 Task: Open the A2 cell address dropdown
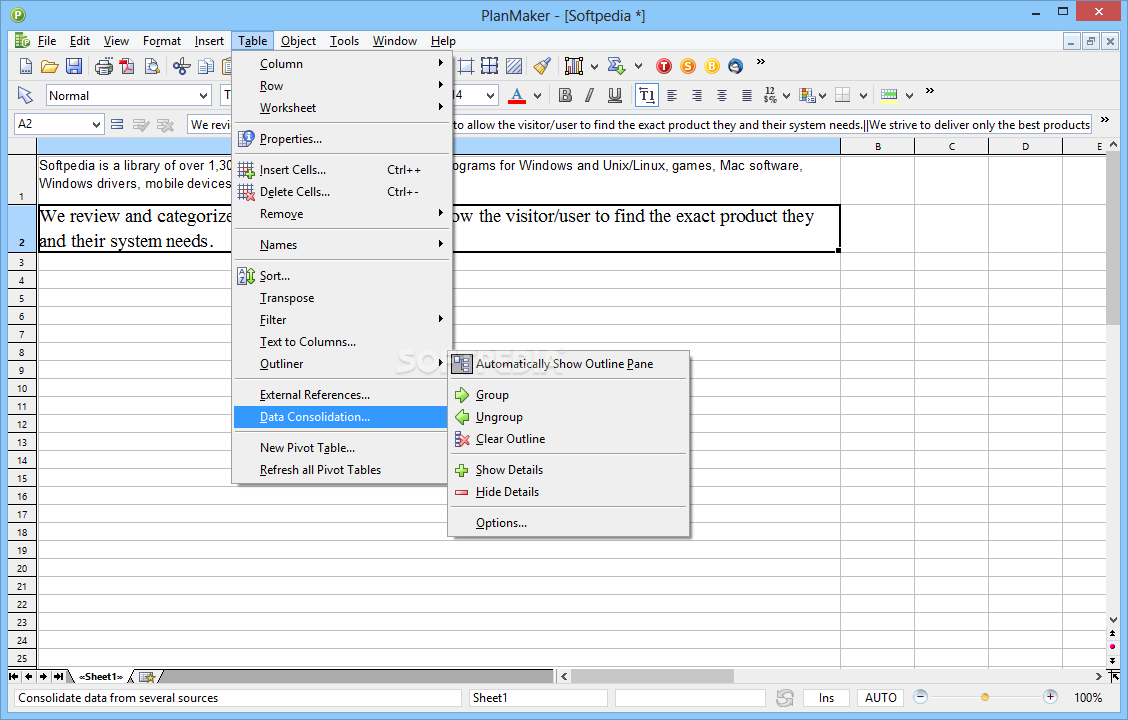96,124
